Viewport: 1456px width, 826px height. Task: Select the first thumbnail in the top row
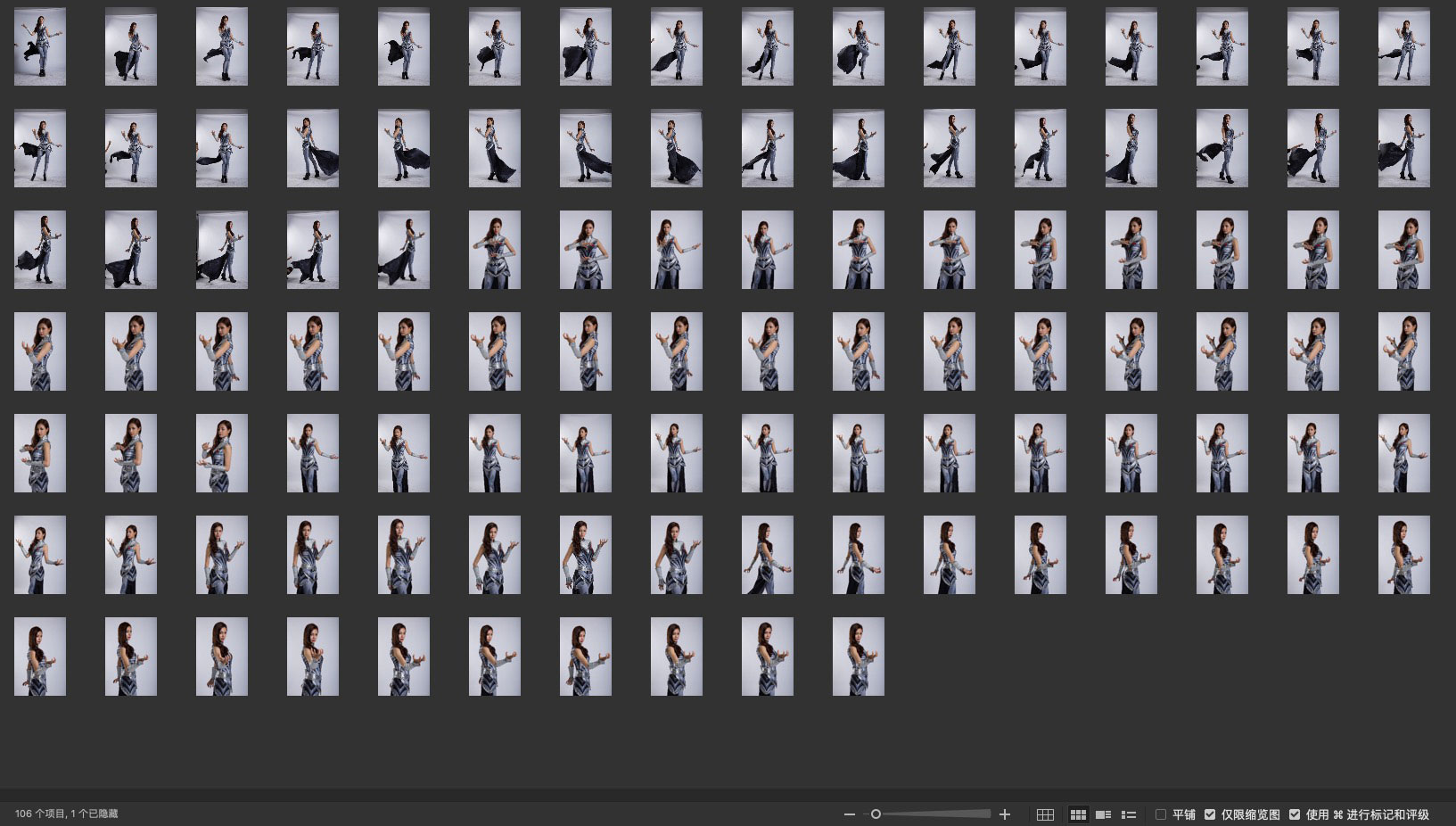(40, 46)
